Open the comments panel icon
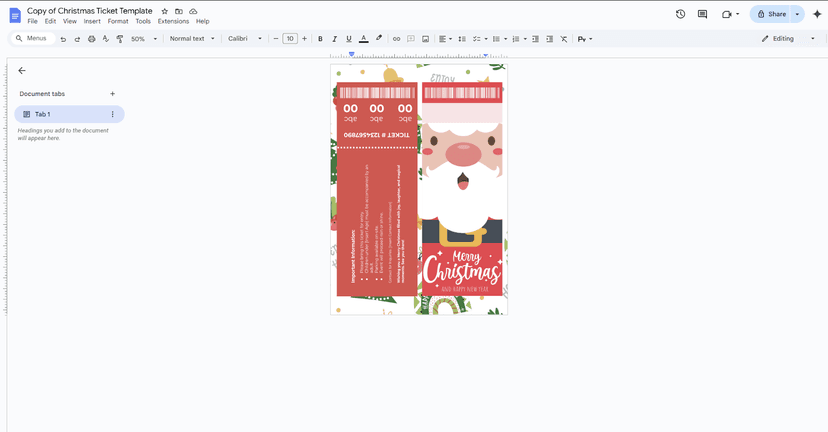 point(702,14)
